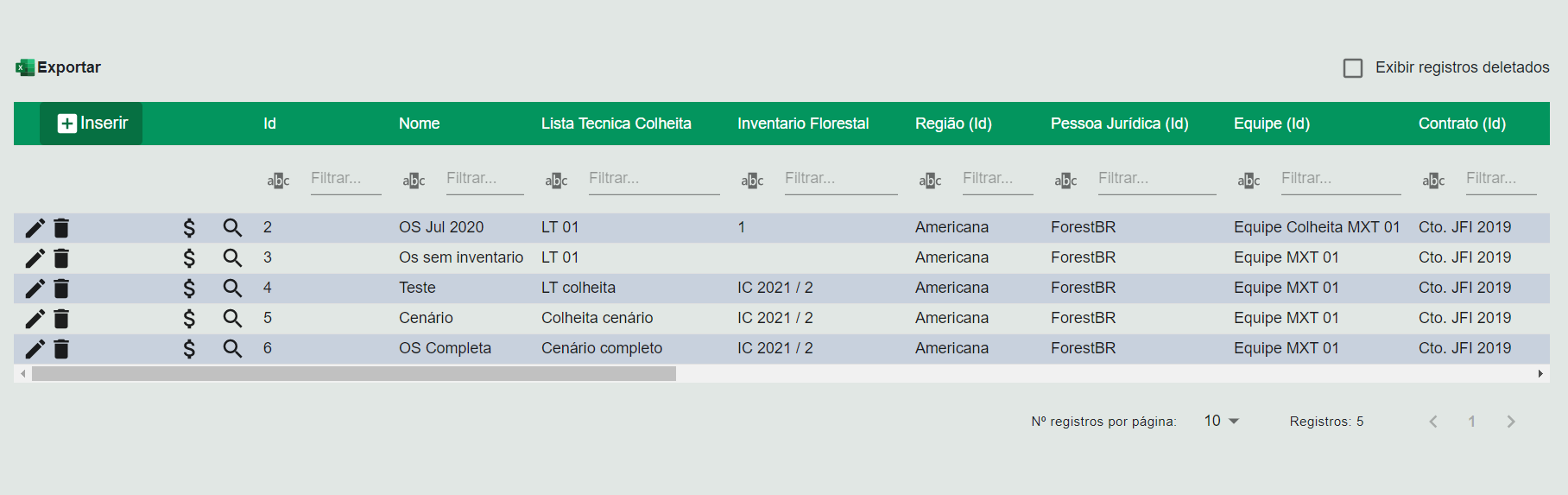Click dollar icon for row Id 2

coord(189,228)
